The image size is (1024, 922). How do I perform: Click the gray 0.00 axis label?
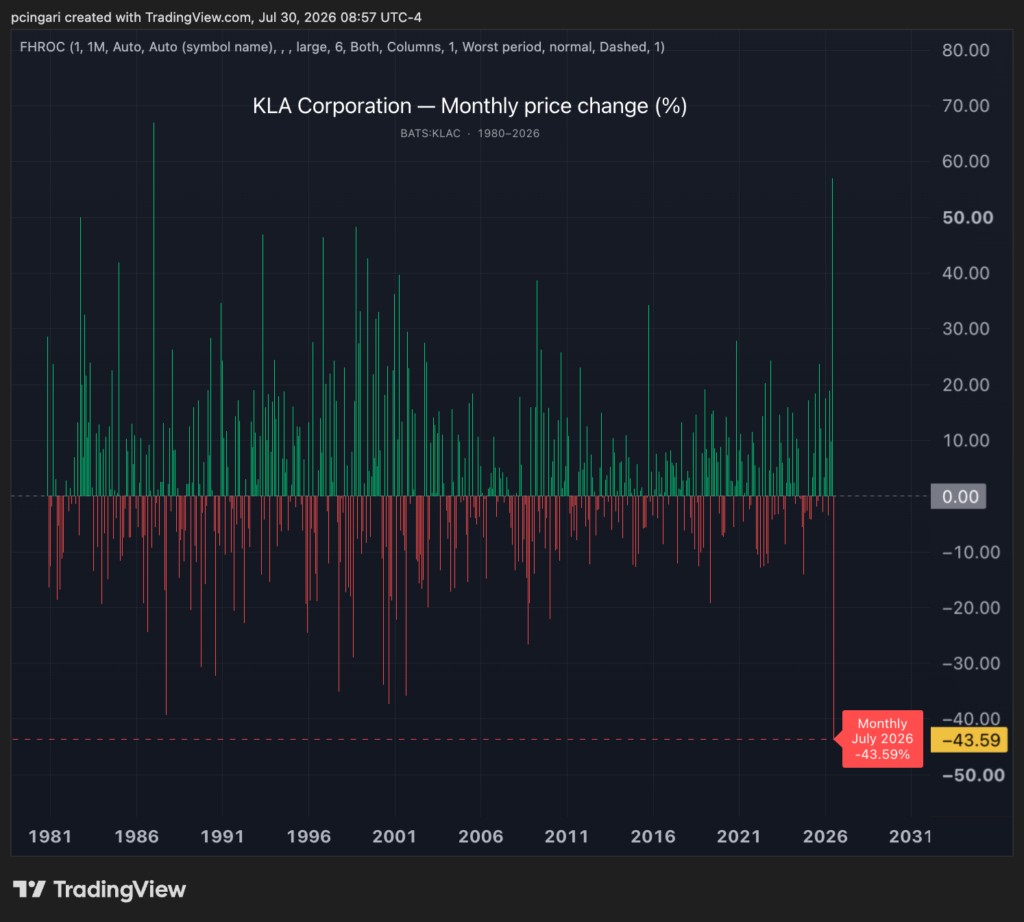(x=958, y=496)
